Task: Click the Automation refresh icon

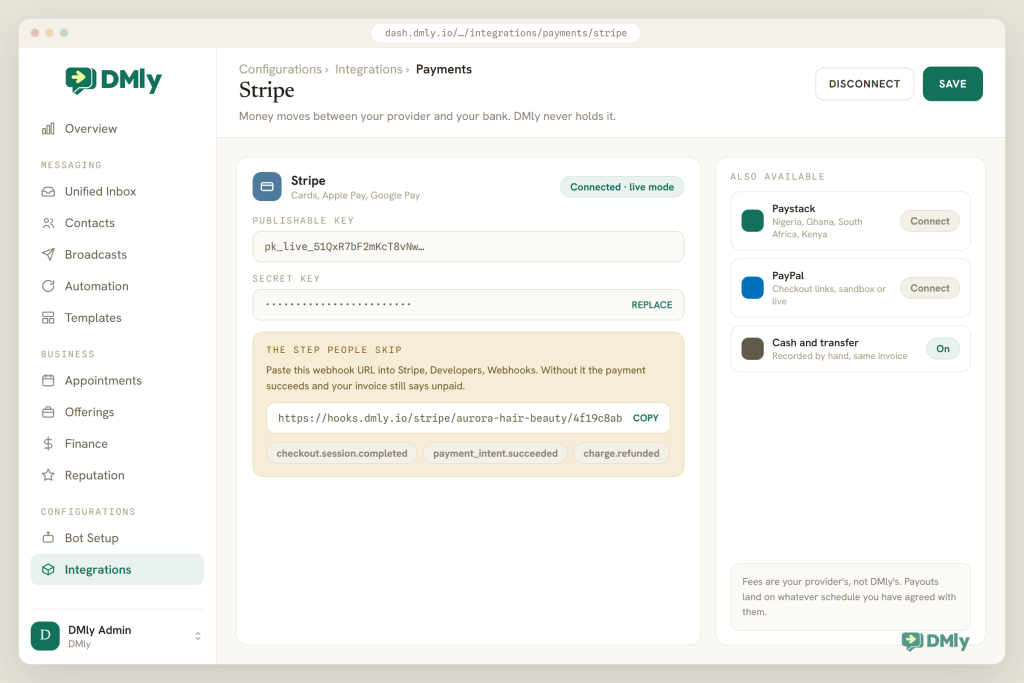Action: pyautogui.click(x=48, y=286)
